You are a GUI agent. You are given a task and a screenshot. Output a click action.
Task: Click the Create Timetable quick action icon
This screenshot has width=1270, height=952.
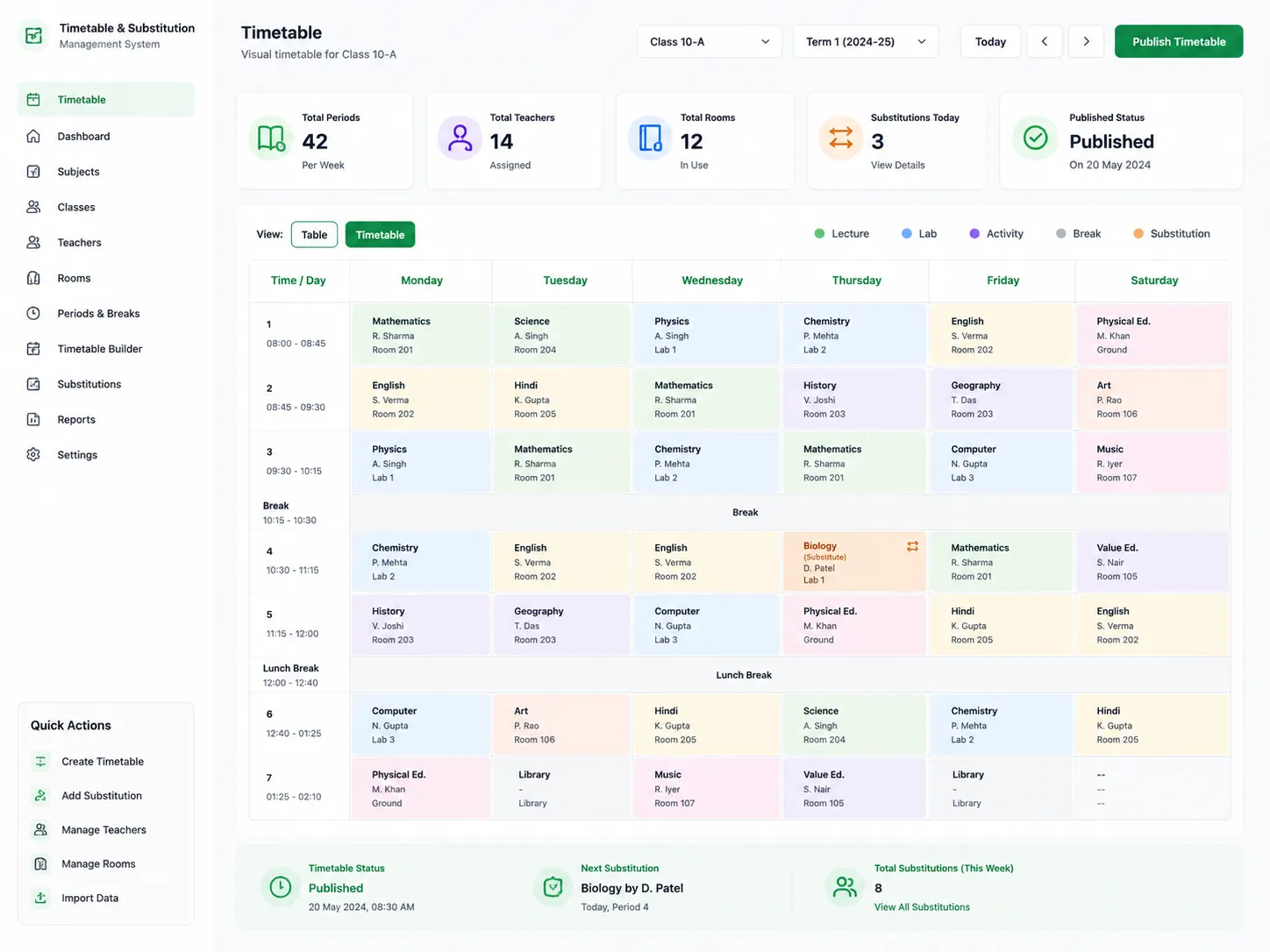pos(40,762)
